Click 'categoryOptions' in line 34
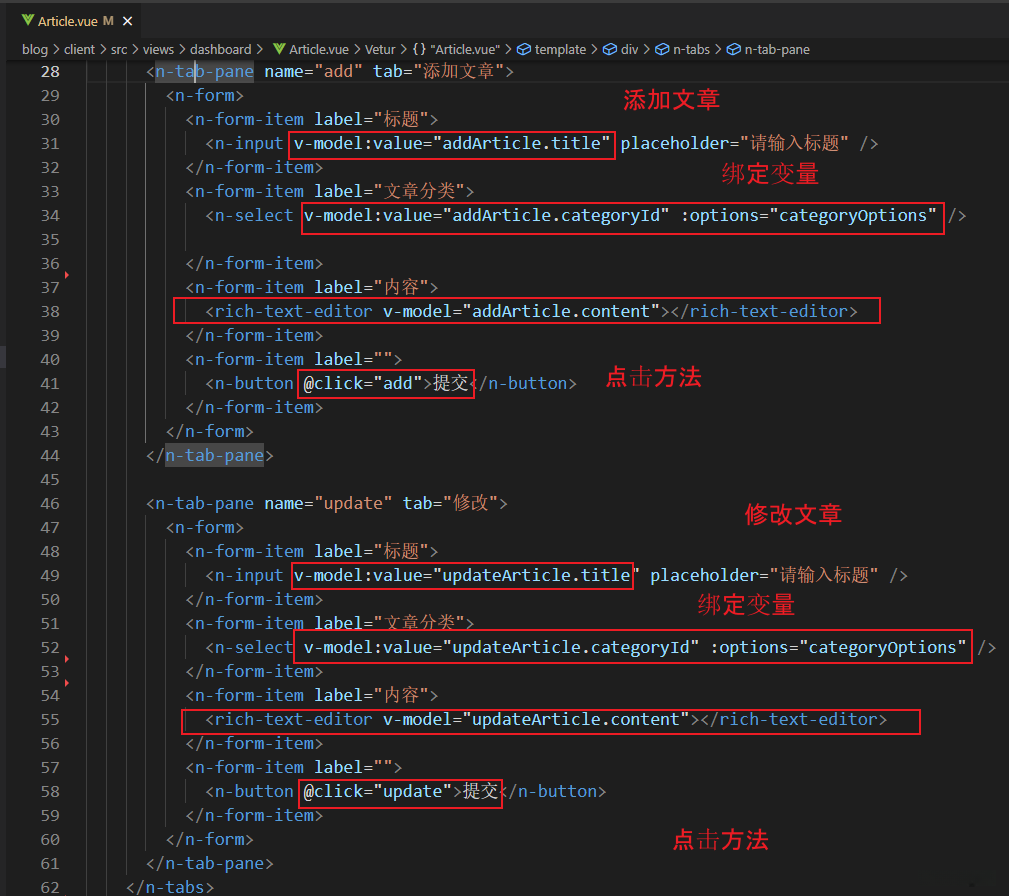This screenshot has width=1009, height=896. 853,215
